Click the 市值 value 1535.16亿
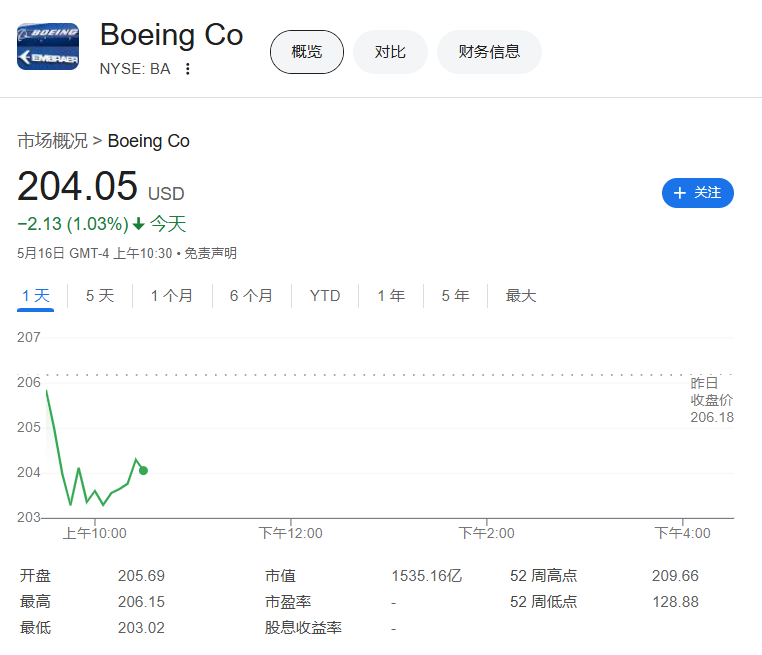 (427, 576)
